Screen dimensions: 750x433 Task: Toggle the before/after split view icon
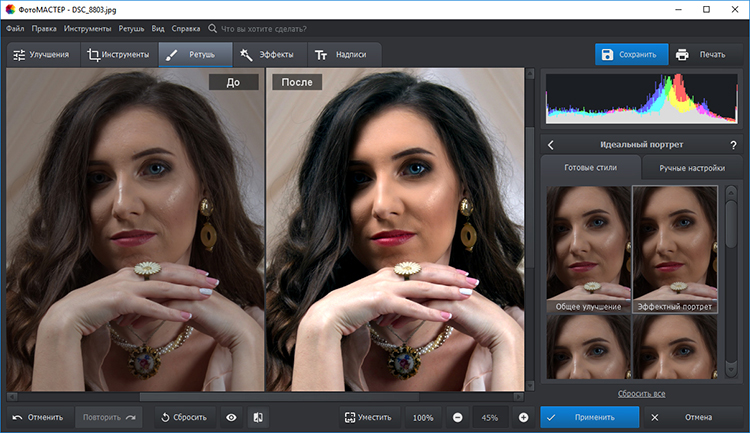pos(257,417)
